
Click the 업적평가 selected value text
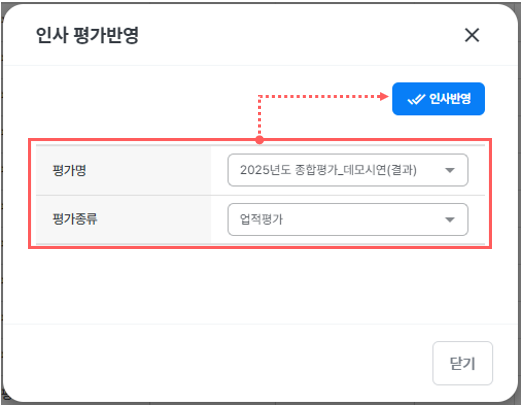(261, 219)
